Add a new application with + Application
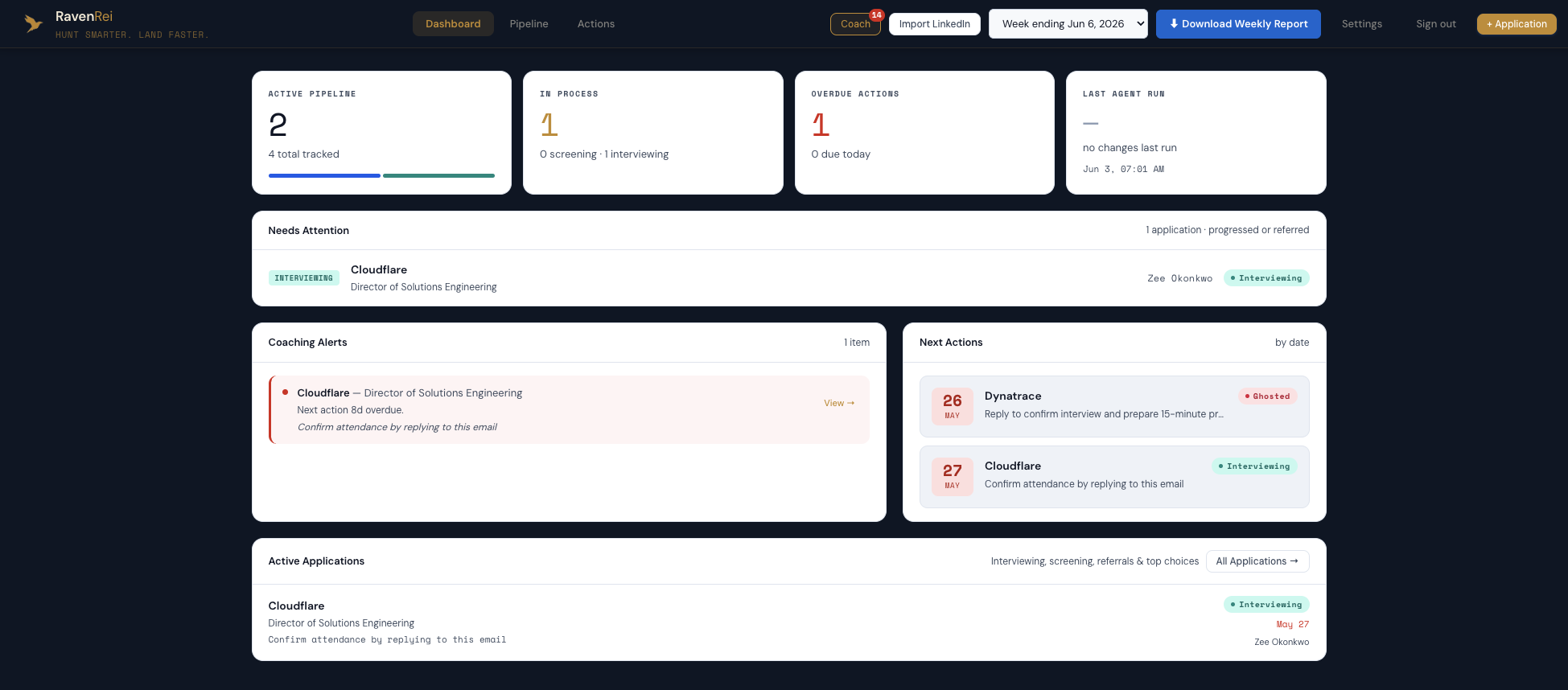Screen dimensions: 1568x690 point(1517,24)
